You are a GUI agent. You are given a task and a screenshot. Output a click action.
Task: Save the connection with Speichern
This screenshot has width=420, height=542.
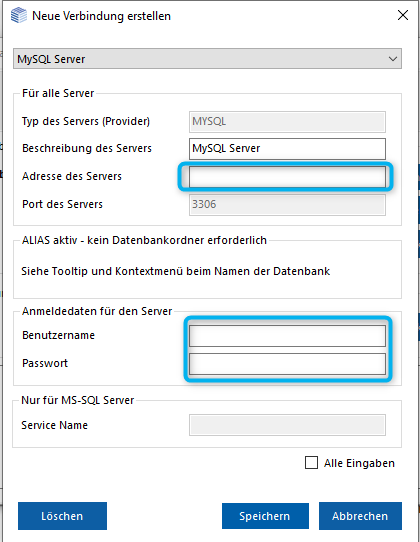tap(265, 516)
